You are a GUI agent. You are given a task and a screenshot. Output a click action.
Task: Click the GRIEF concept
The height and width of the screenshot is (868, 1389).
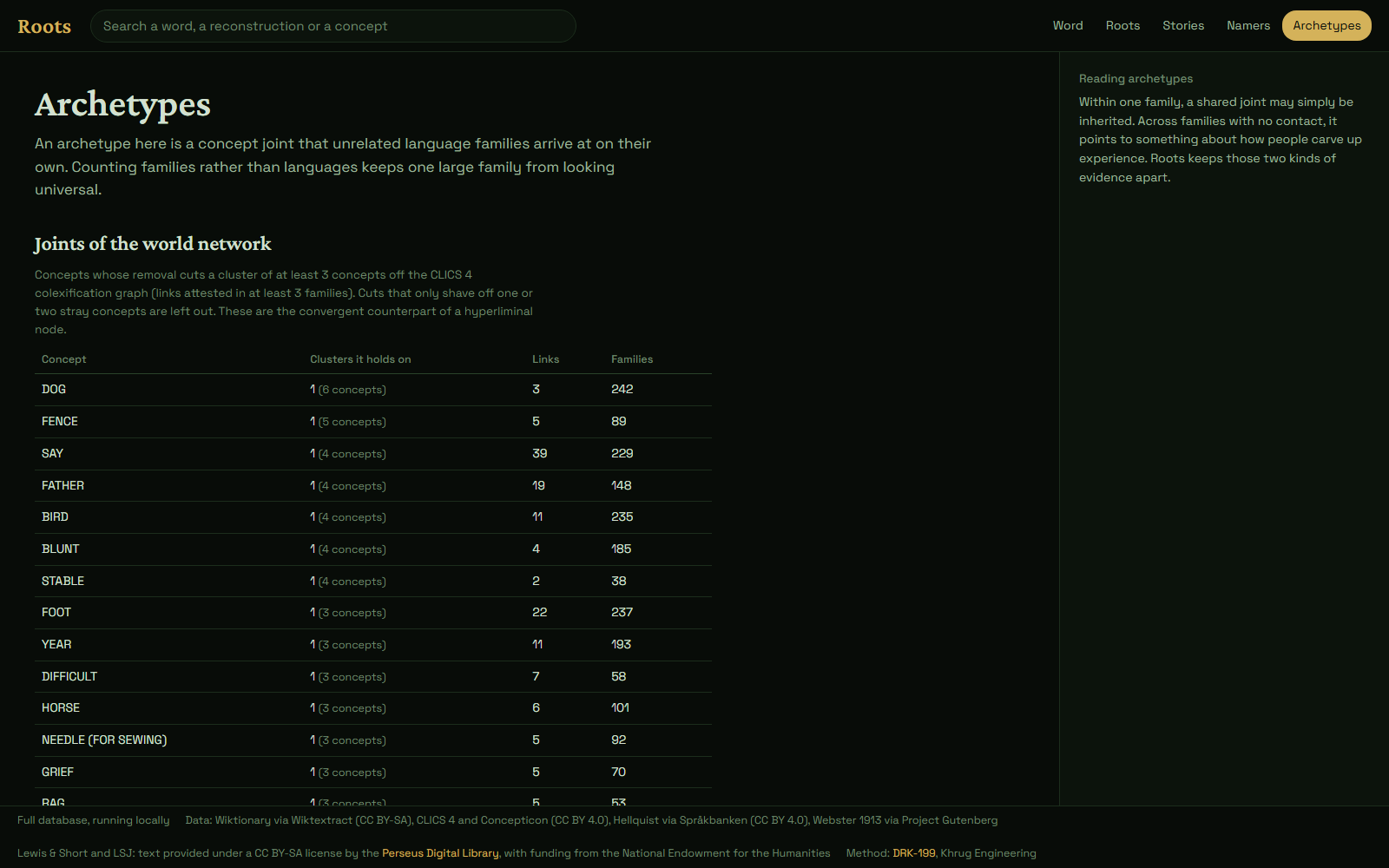click(x=57, y=772)
